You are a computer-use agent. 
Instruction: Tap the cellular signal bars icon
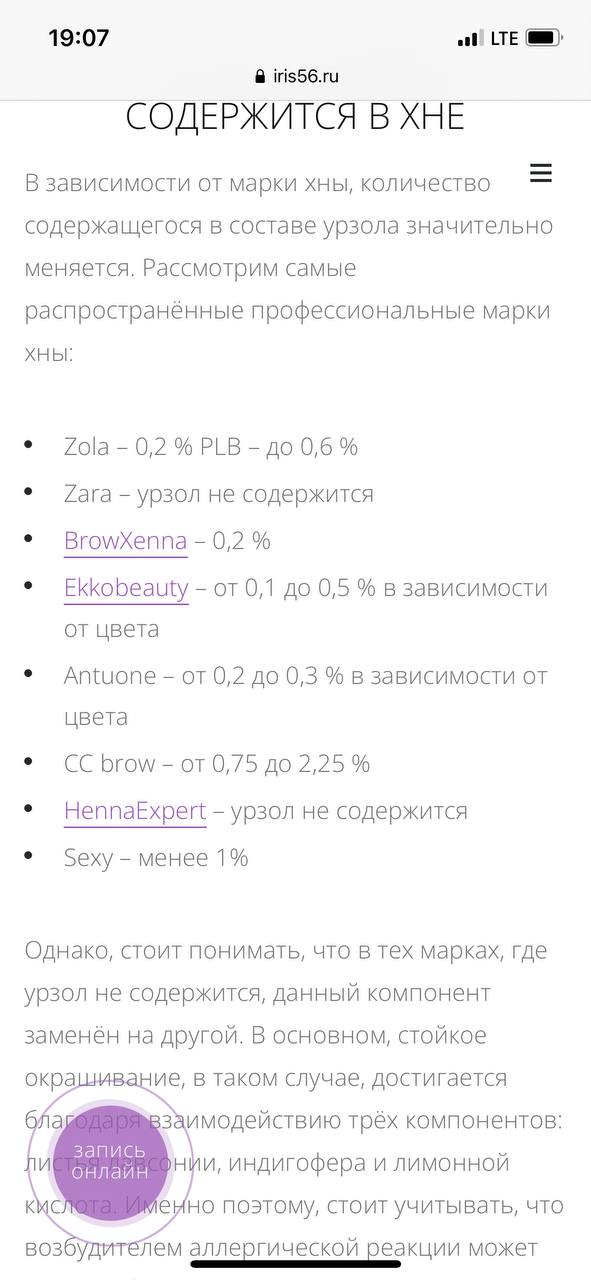[x=469, y=39]
